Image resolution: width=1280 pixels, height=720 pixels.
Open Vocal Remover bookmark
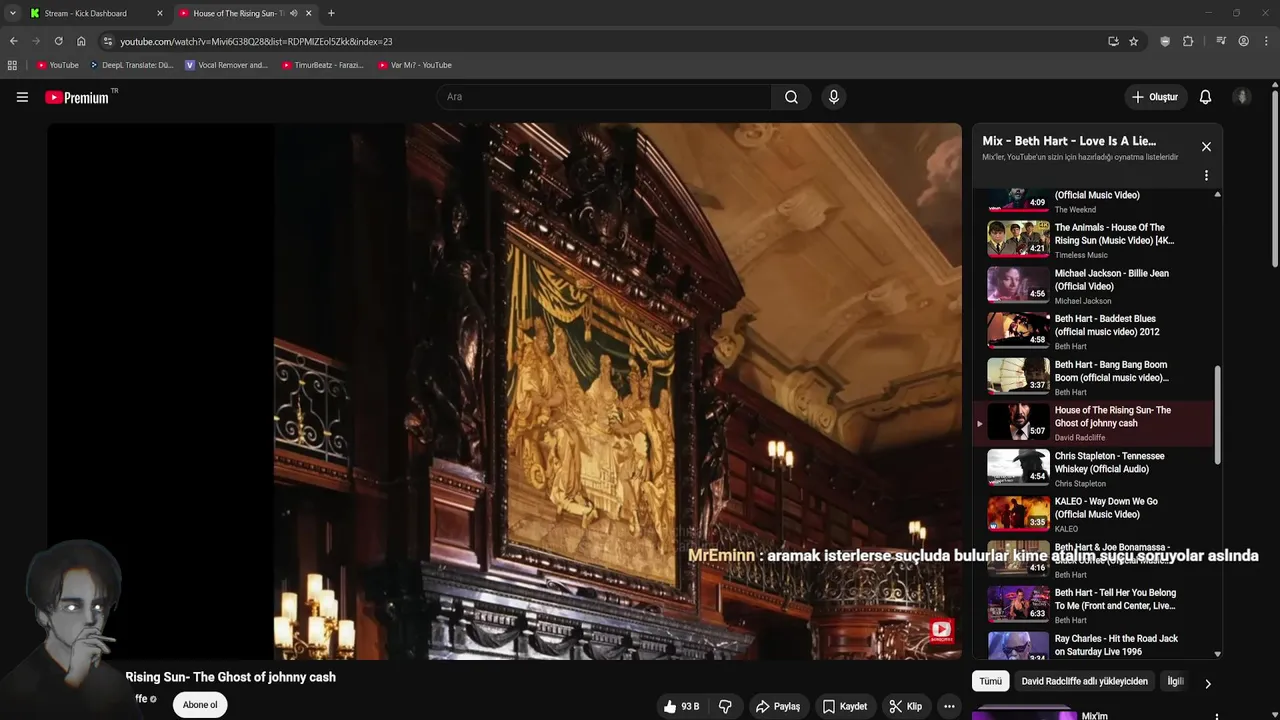click(x=226, y=65)
